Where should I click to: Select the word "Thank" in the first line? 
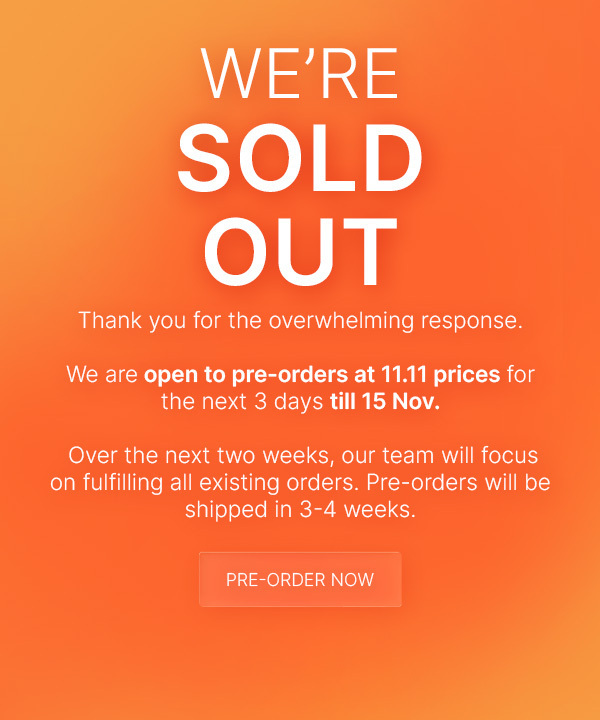[x=105, y=322]
